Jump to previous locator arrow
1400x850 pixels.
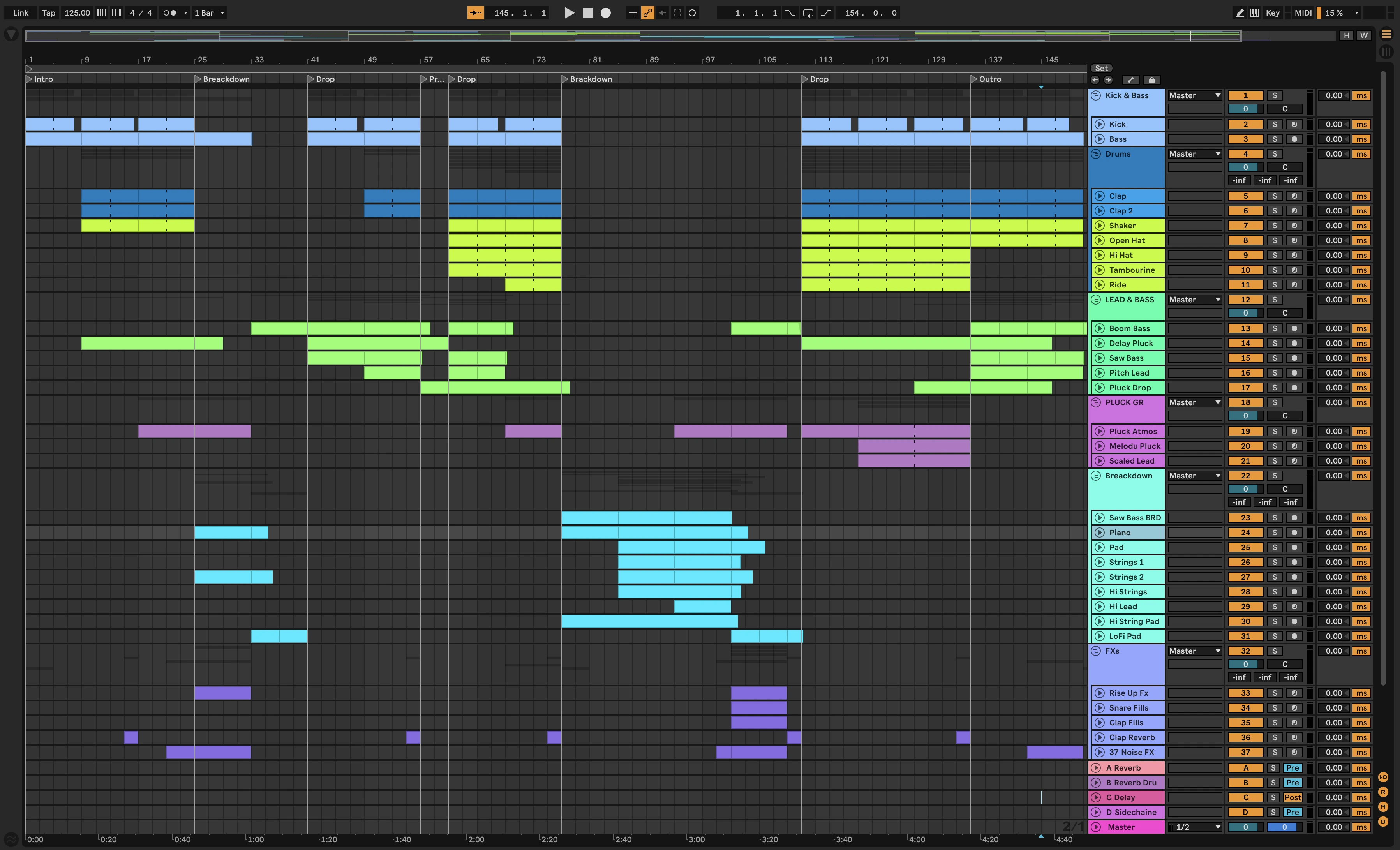(x=1095, y=79)
